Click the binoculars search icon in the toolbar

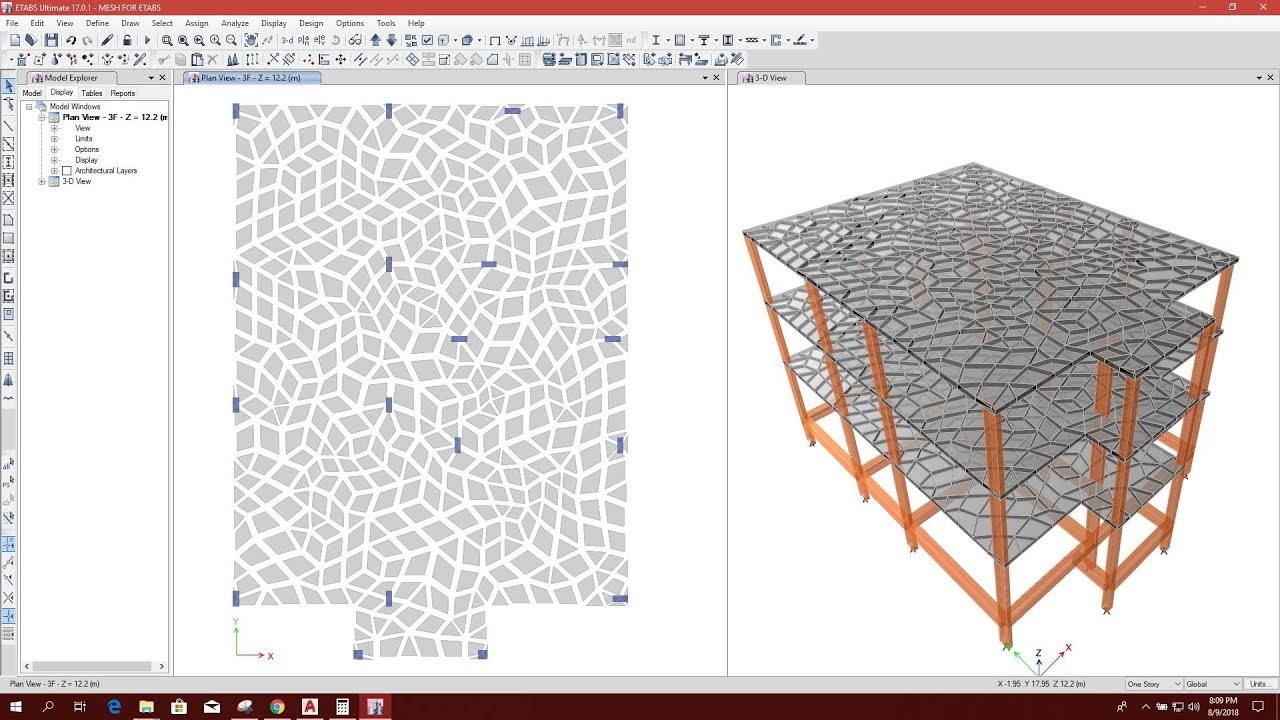tap(355, 40)
